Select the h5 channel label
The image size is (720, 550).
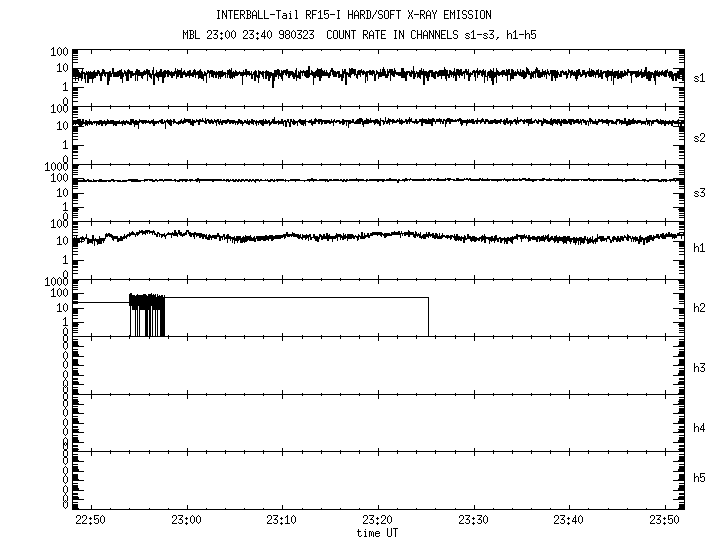[x=699, y=479]
